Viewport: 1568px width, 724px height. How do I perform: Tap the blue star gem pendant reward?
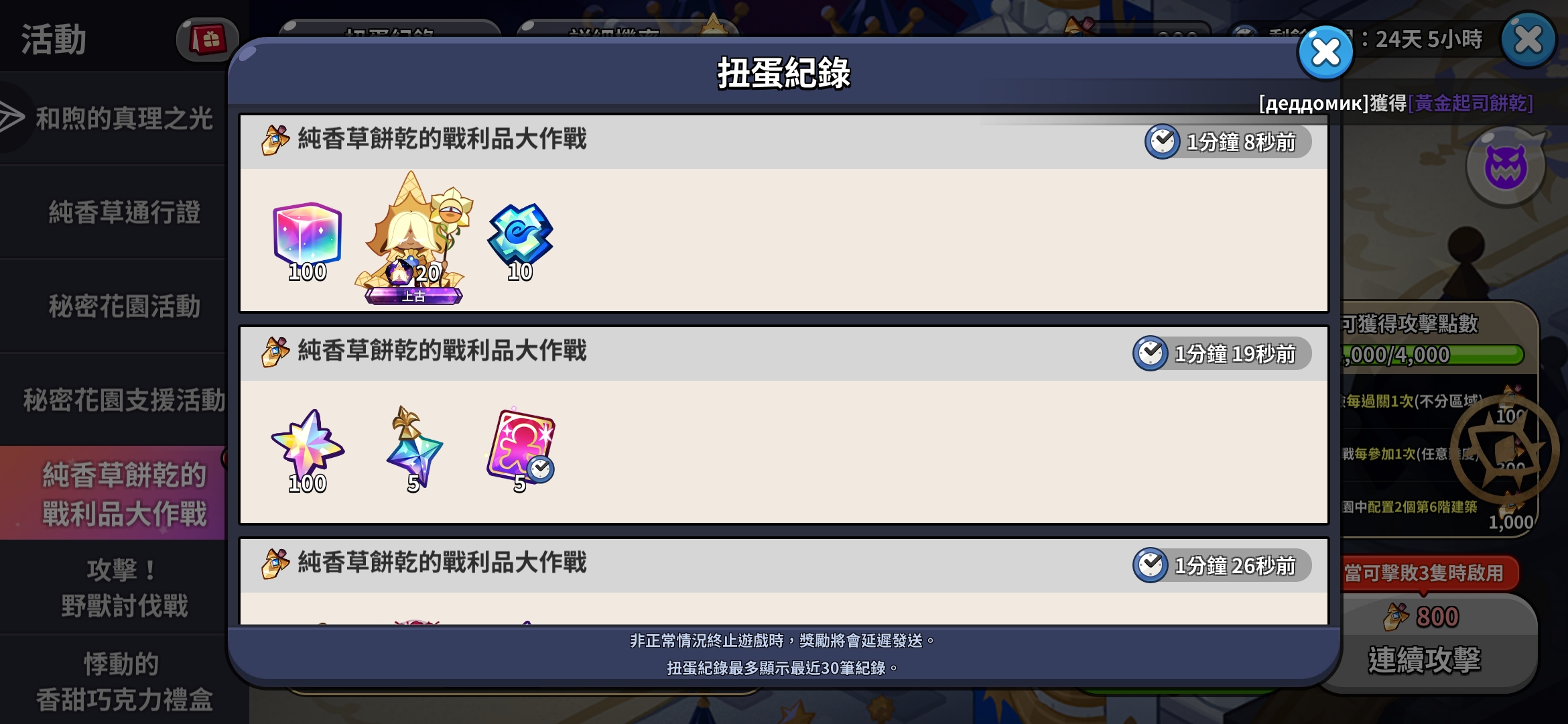click(414, 446)
